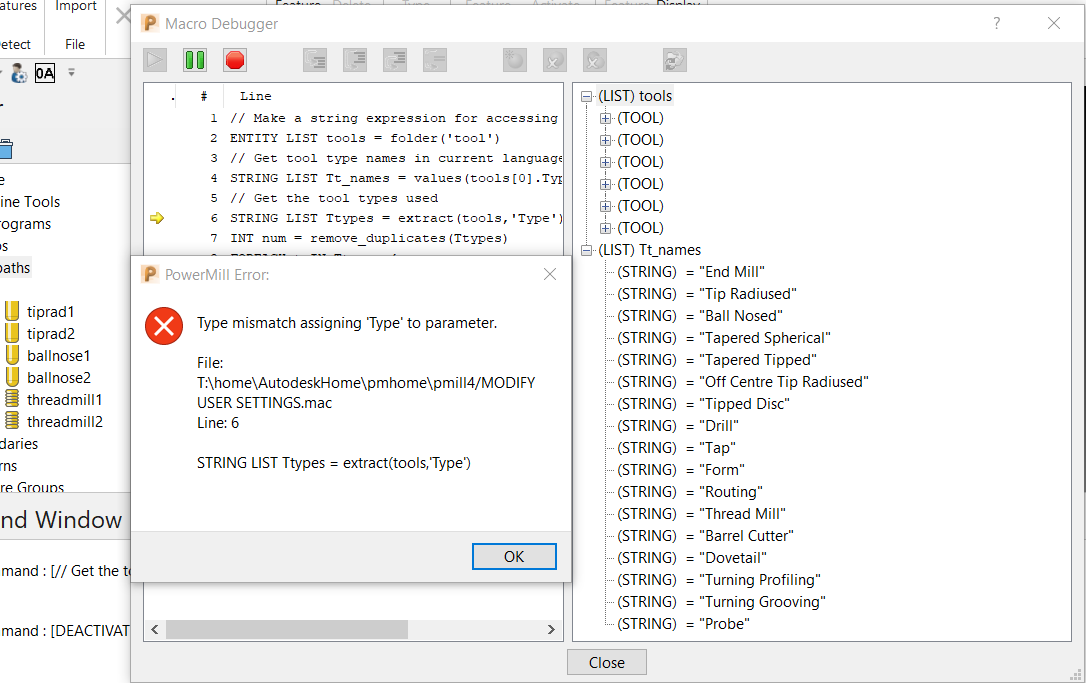Select Toolpaths in the explorer tree

click(x=14, y=267)
